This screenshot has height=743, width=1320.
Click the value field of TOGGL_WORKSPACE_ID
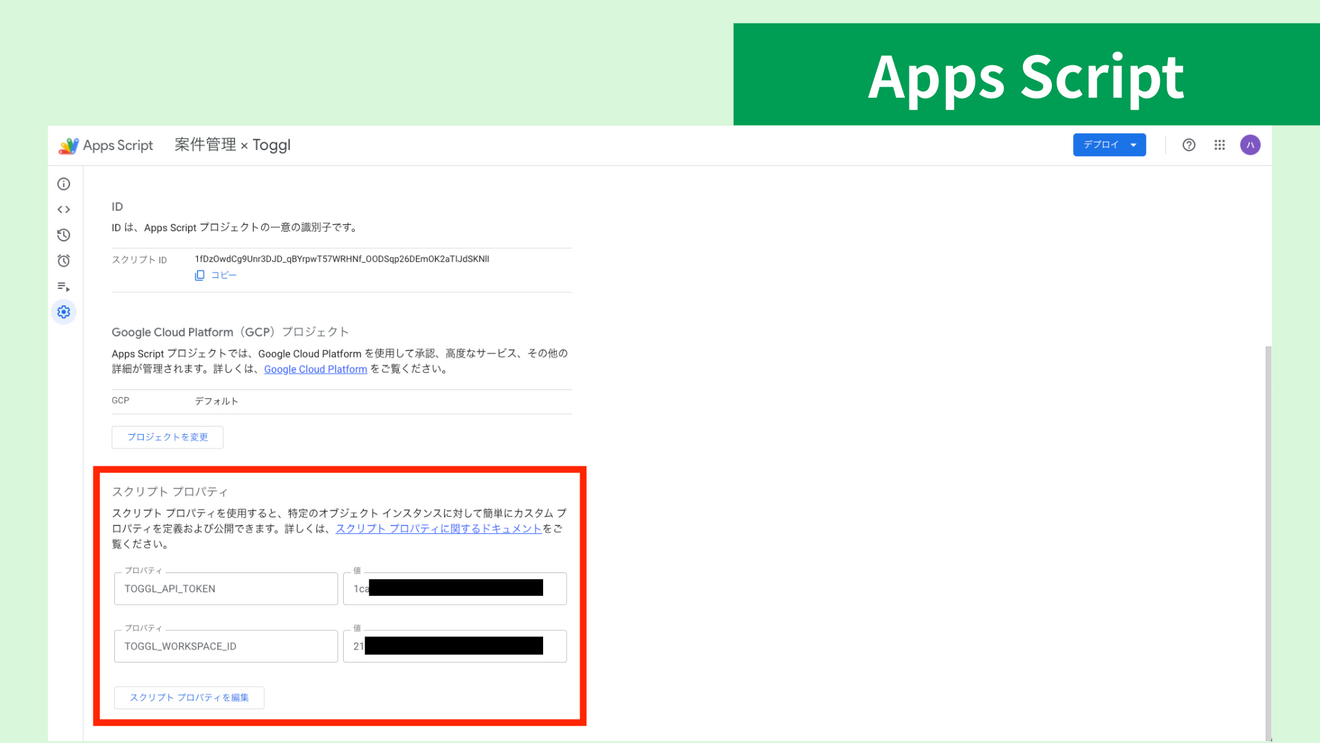455,646
